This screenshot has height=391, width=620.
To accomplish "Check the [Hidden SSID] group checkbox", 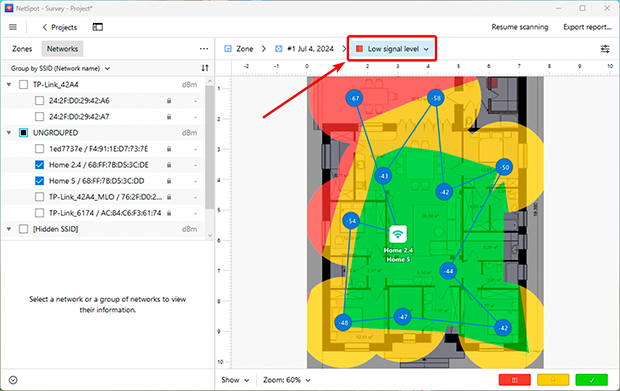I will coord(23,229).
